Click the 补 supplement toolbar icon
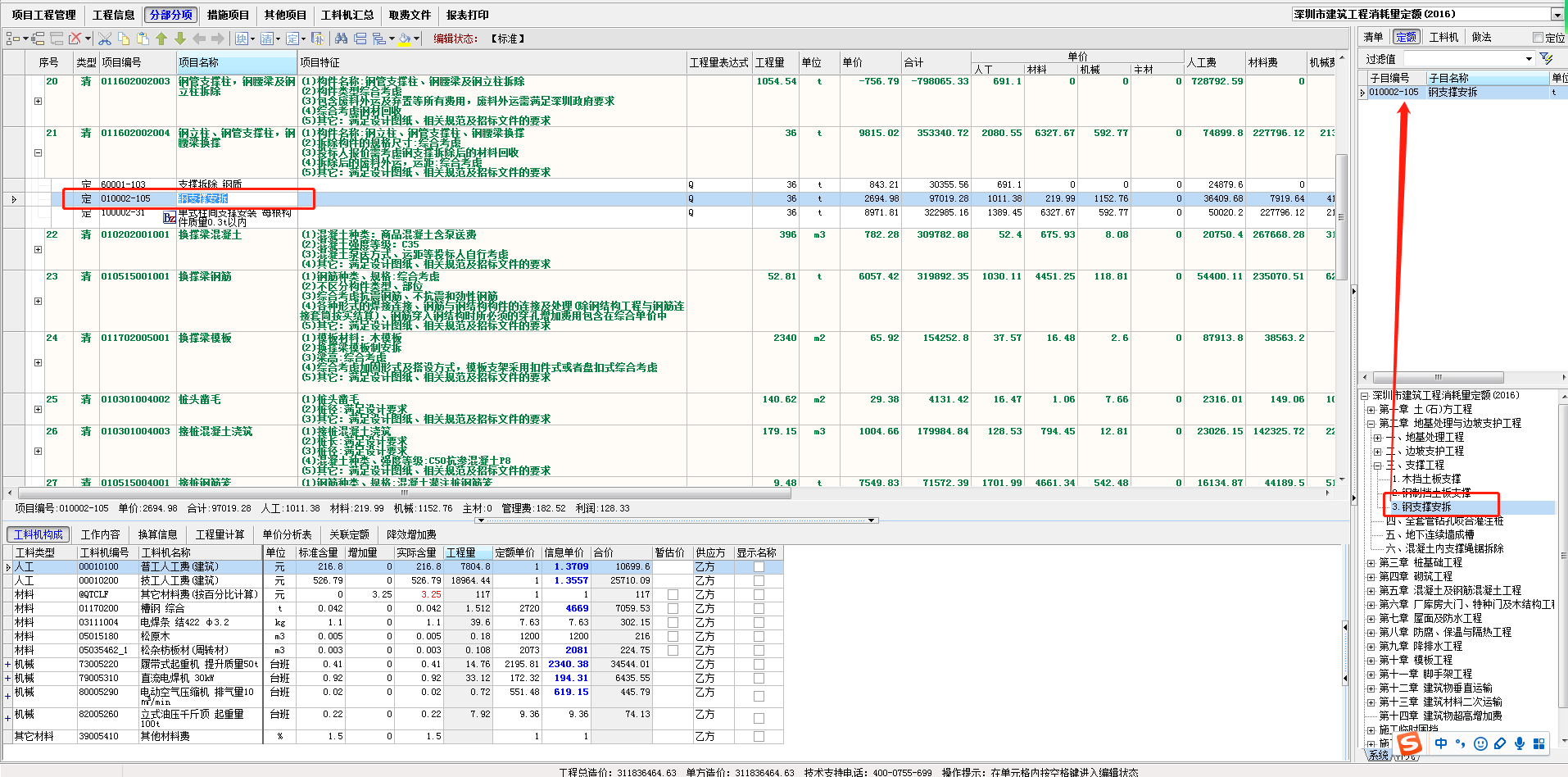Viewport: 1568px width, 777px height. click(x=318, y=39)
